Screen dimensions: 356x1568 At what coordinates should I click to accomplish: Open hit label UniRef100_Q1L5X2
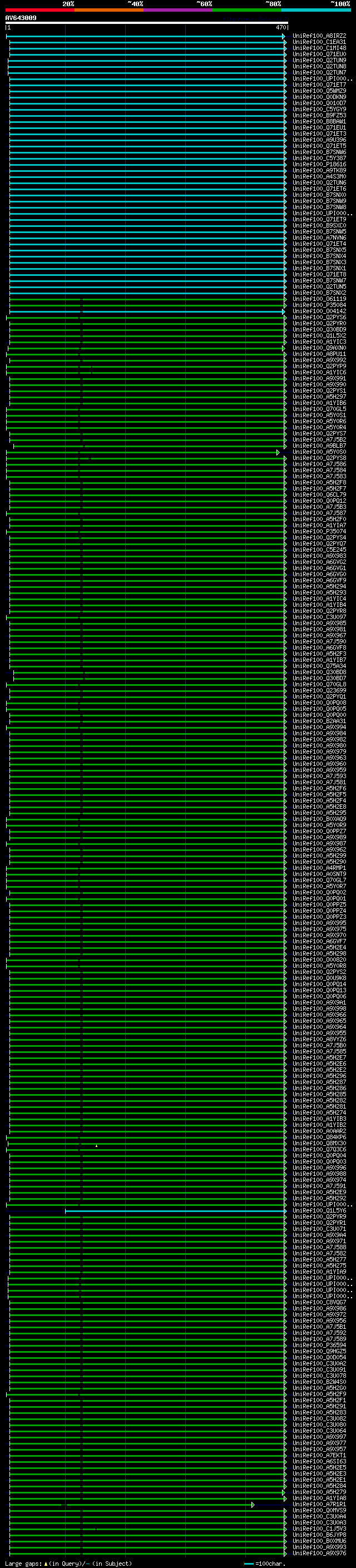[x=319, y=336]
